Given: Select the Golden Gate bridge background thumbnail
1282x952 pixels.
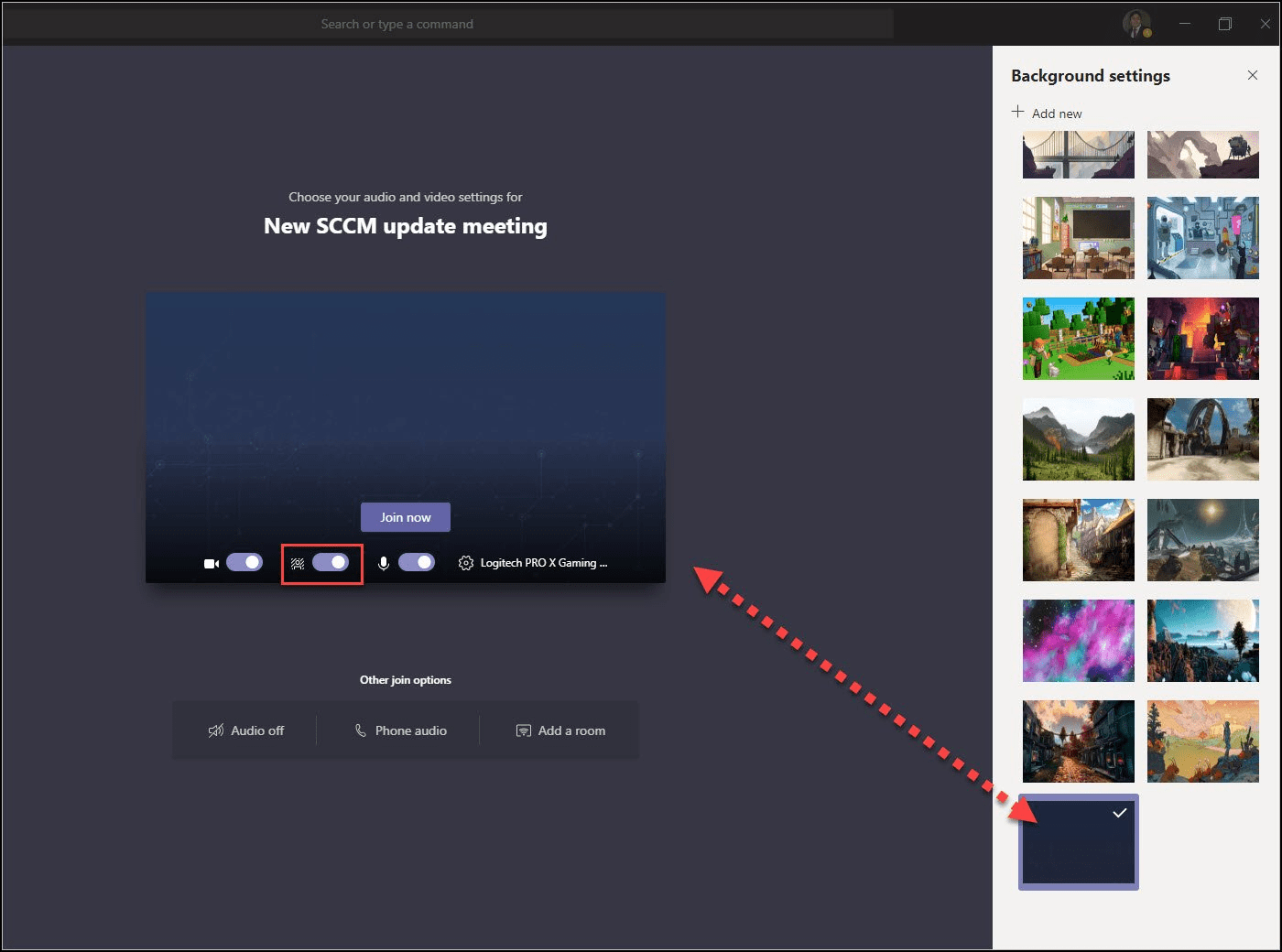Looking at the screenshot, I should 1078,154.
